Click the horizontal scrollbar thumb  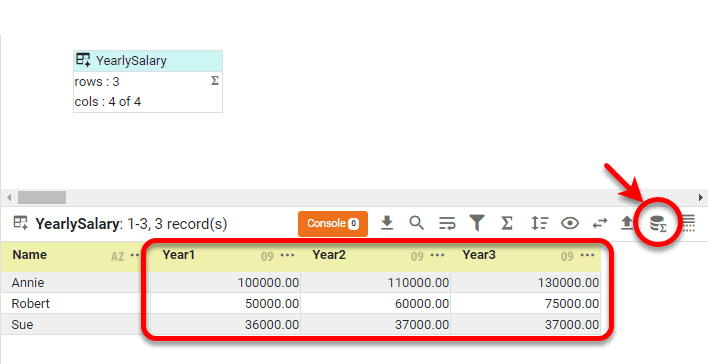[42, 197]
